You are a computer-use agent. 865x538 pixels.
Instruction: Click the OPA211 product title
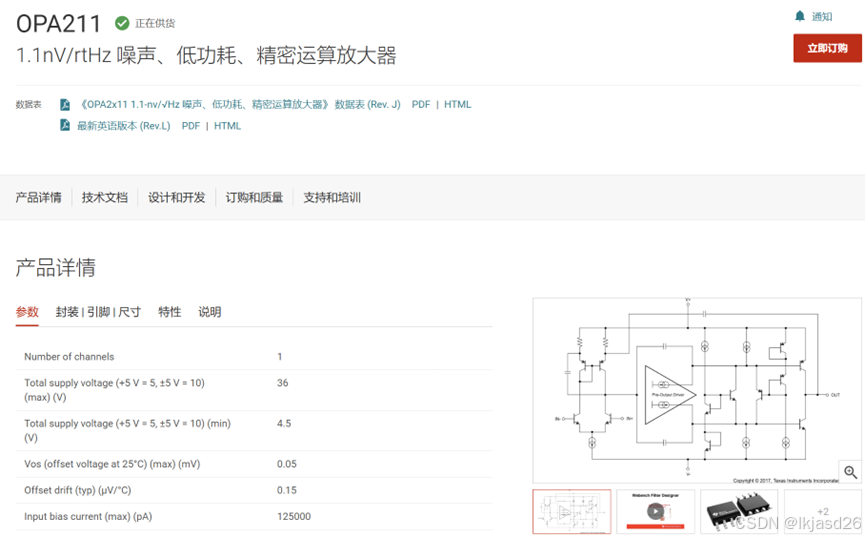coord(58,24)
